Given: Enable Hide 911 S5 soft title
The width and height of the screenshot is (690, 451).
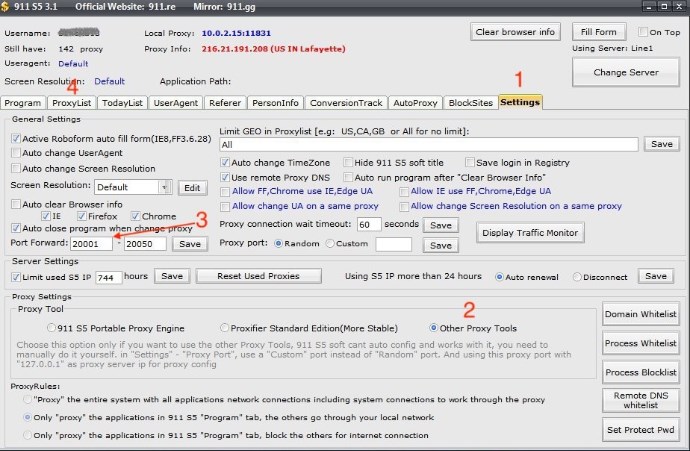Looking at the screenshot, I should tap(348, 162).
